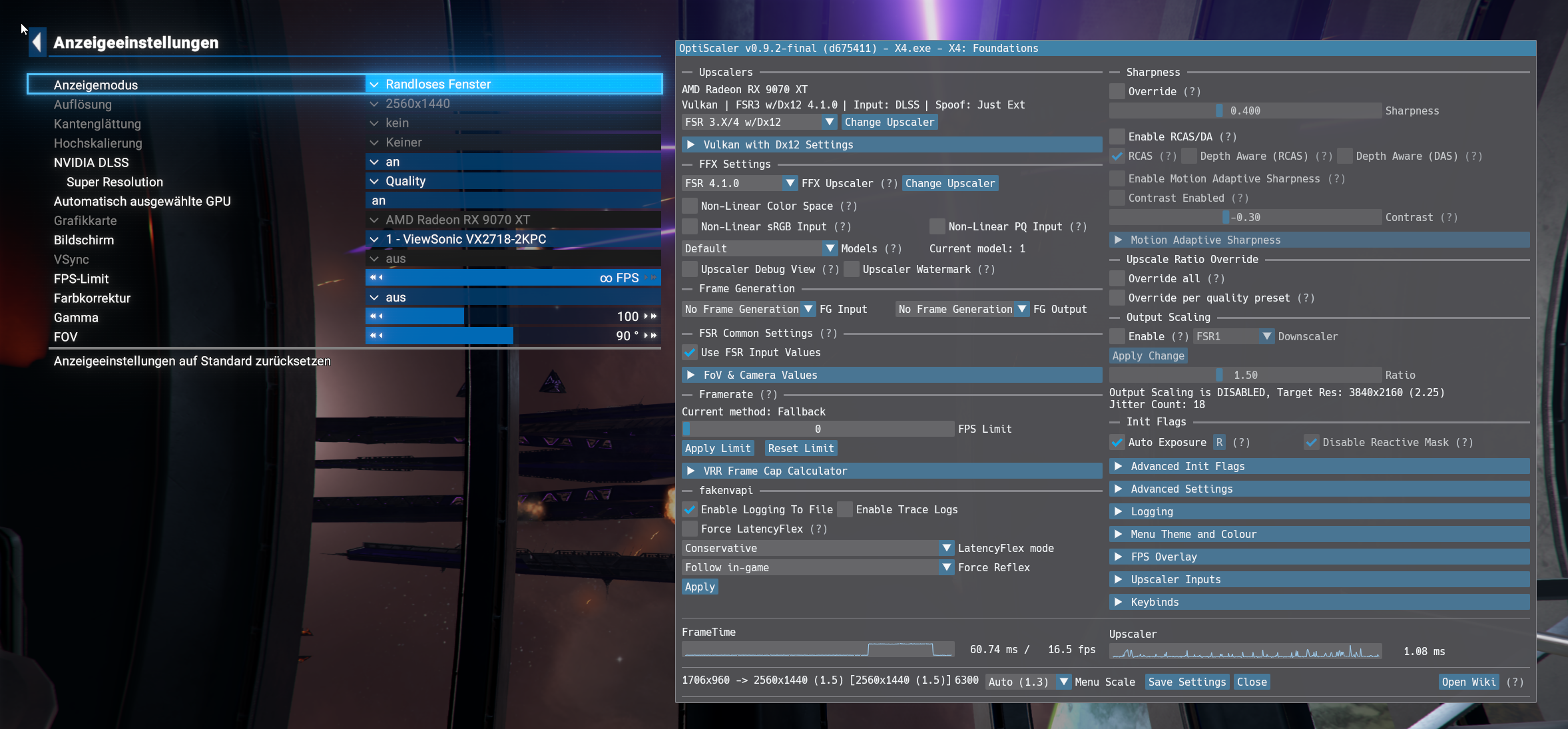
Task: Show help for Sharpness Override
Action: [1192, 91]
